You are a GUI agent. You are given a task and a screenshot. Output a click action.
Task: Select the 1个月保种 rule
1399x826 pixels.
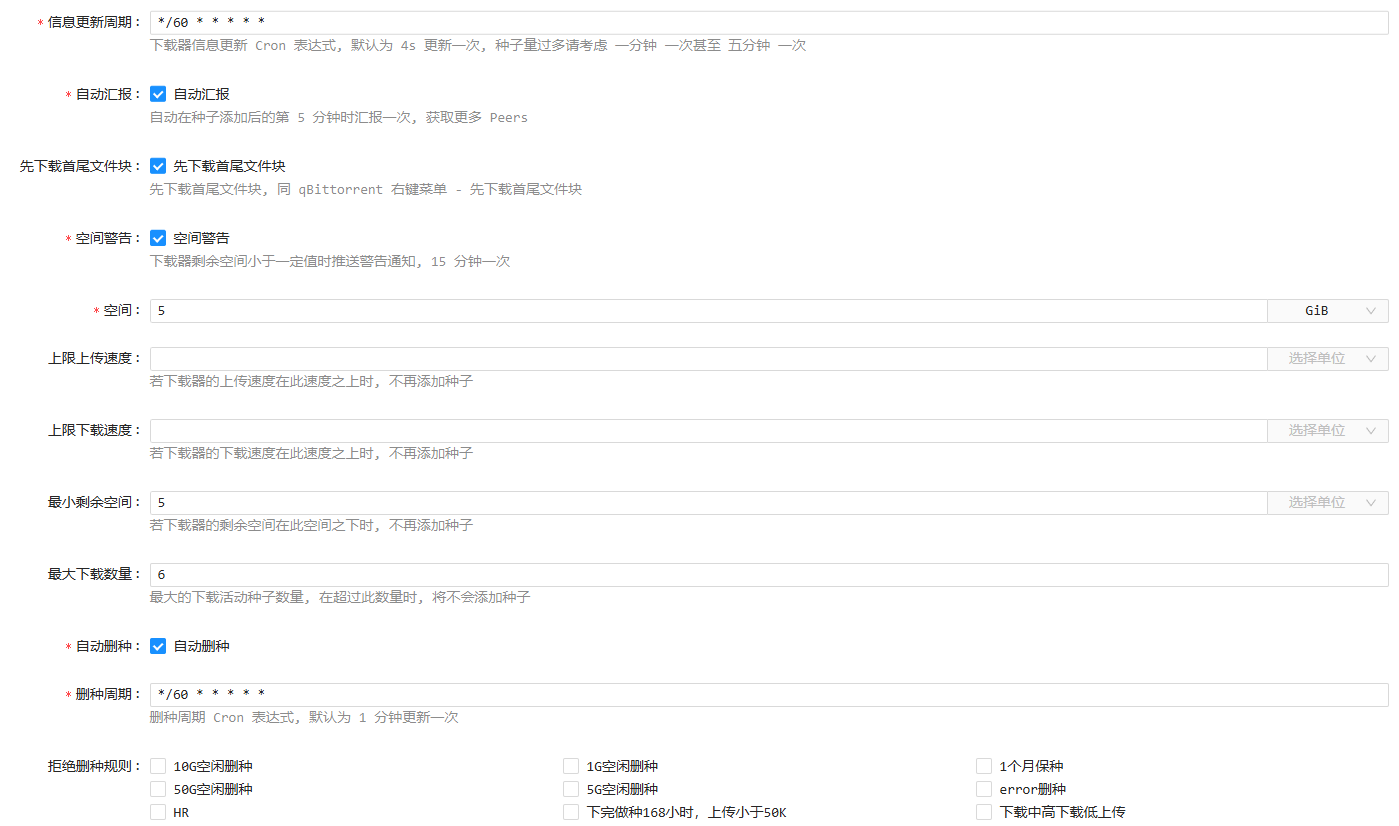tap(984, 766)
